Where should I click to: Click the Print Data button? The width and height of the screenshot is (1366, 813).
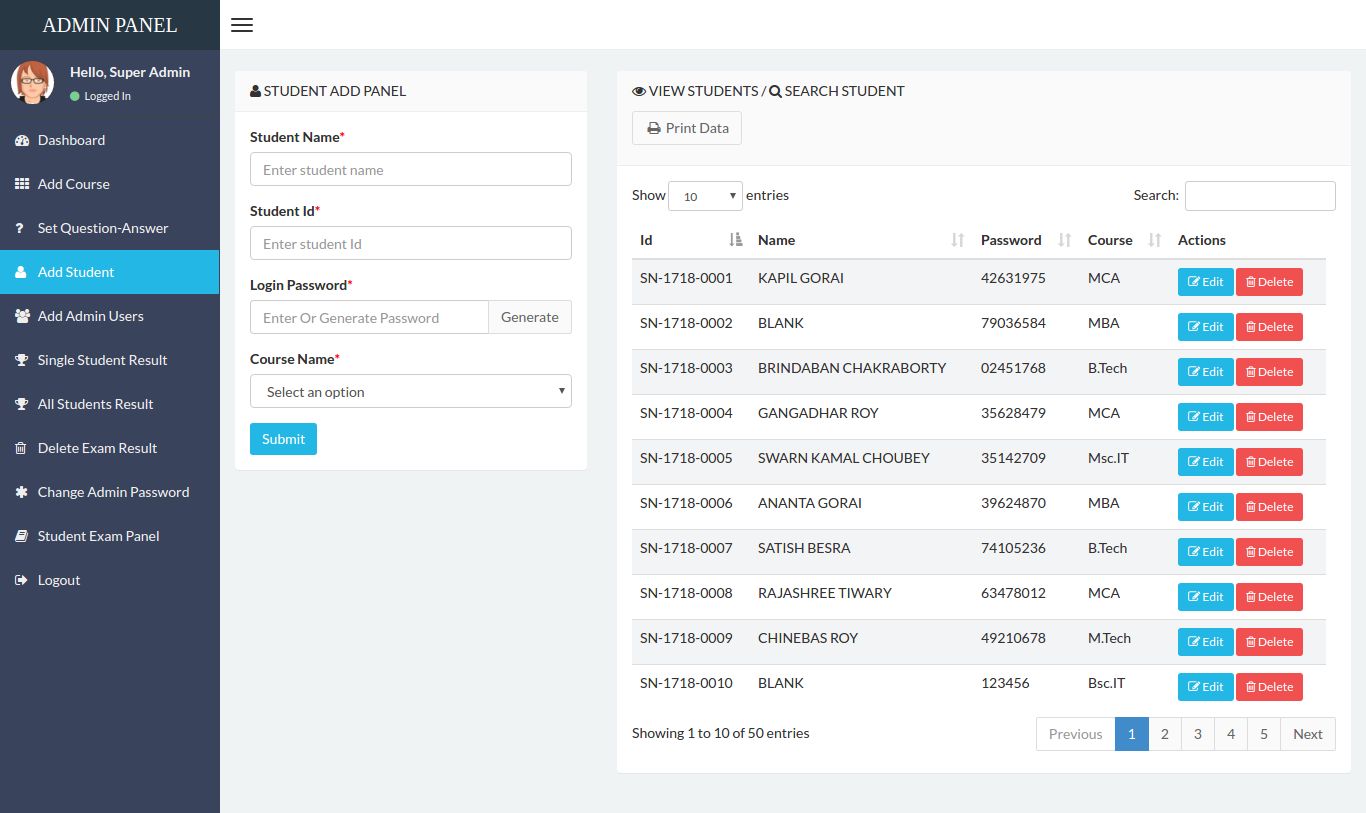[687, 128]
